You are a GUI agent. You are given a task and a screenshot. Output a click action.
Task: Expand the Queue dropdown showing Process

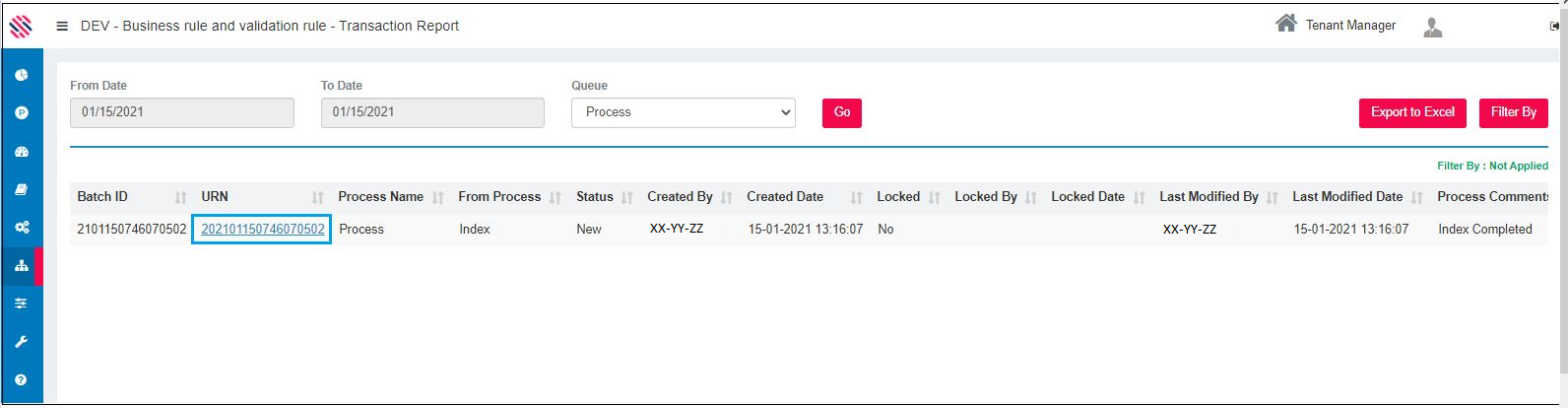pos(684,112)
